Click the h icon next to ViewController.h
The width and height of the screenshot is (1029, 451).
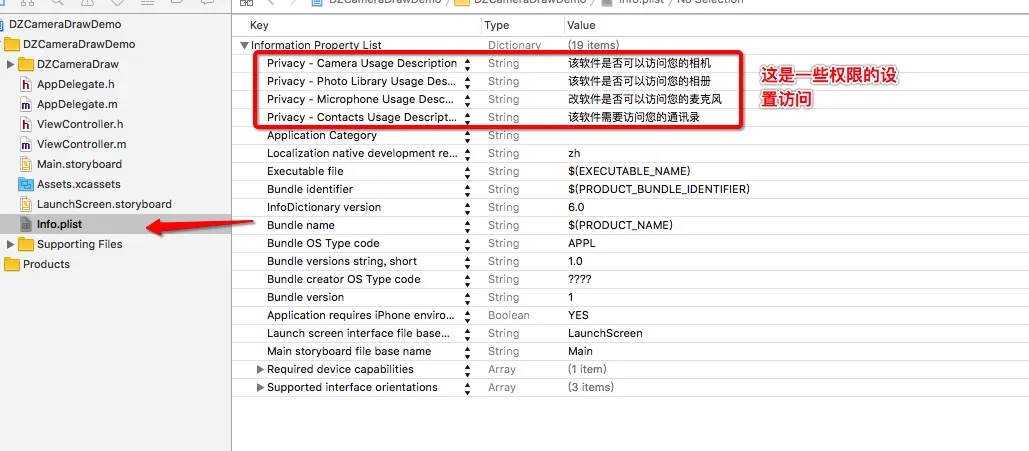pos(26,124)
